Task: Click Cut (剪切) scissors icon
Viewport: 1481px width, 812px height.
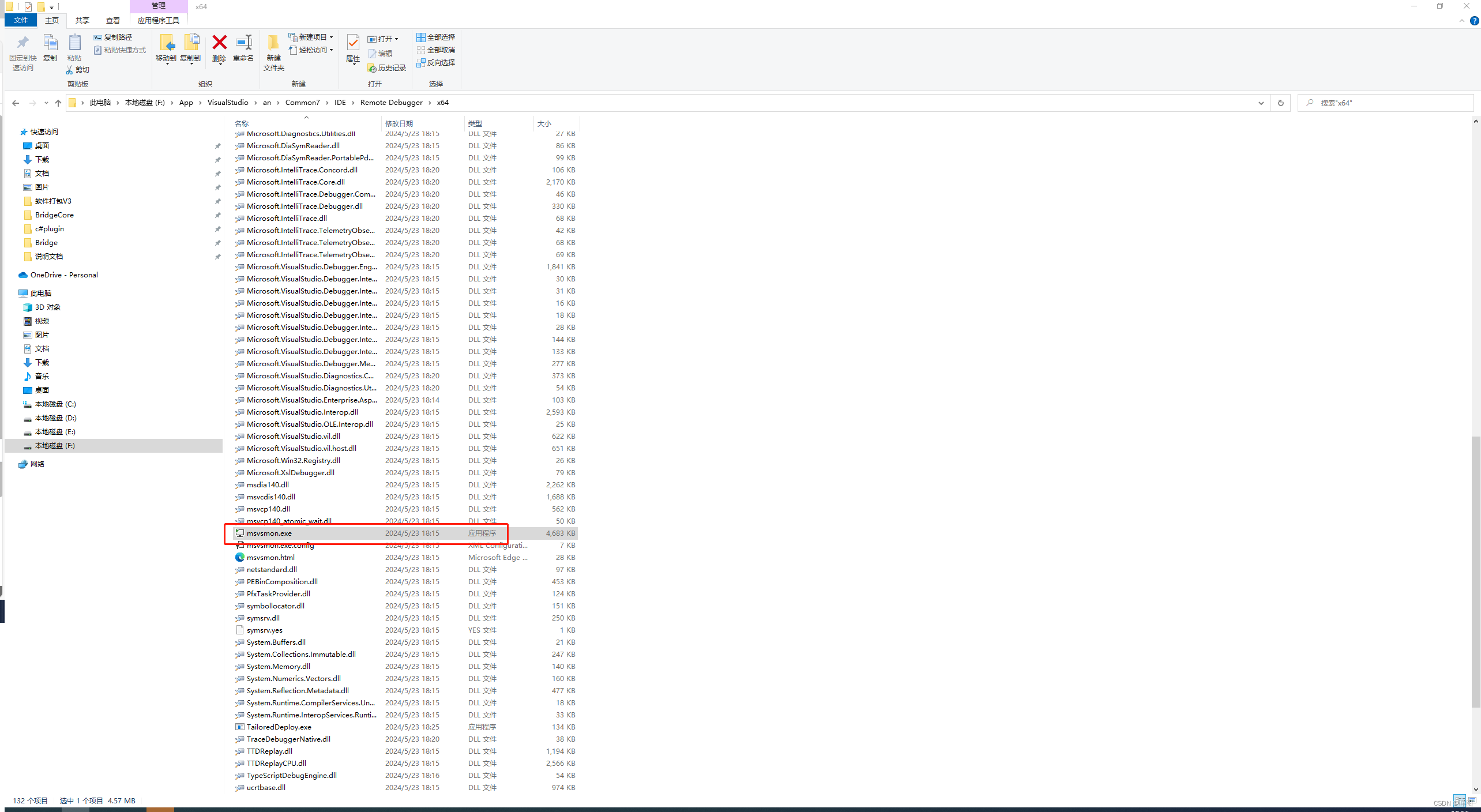Action: [70, 69]
